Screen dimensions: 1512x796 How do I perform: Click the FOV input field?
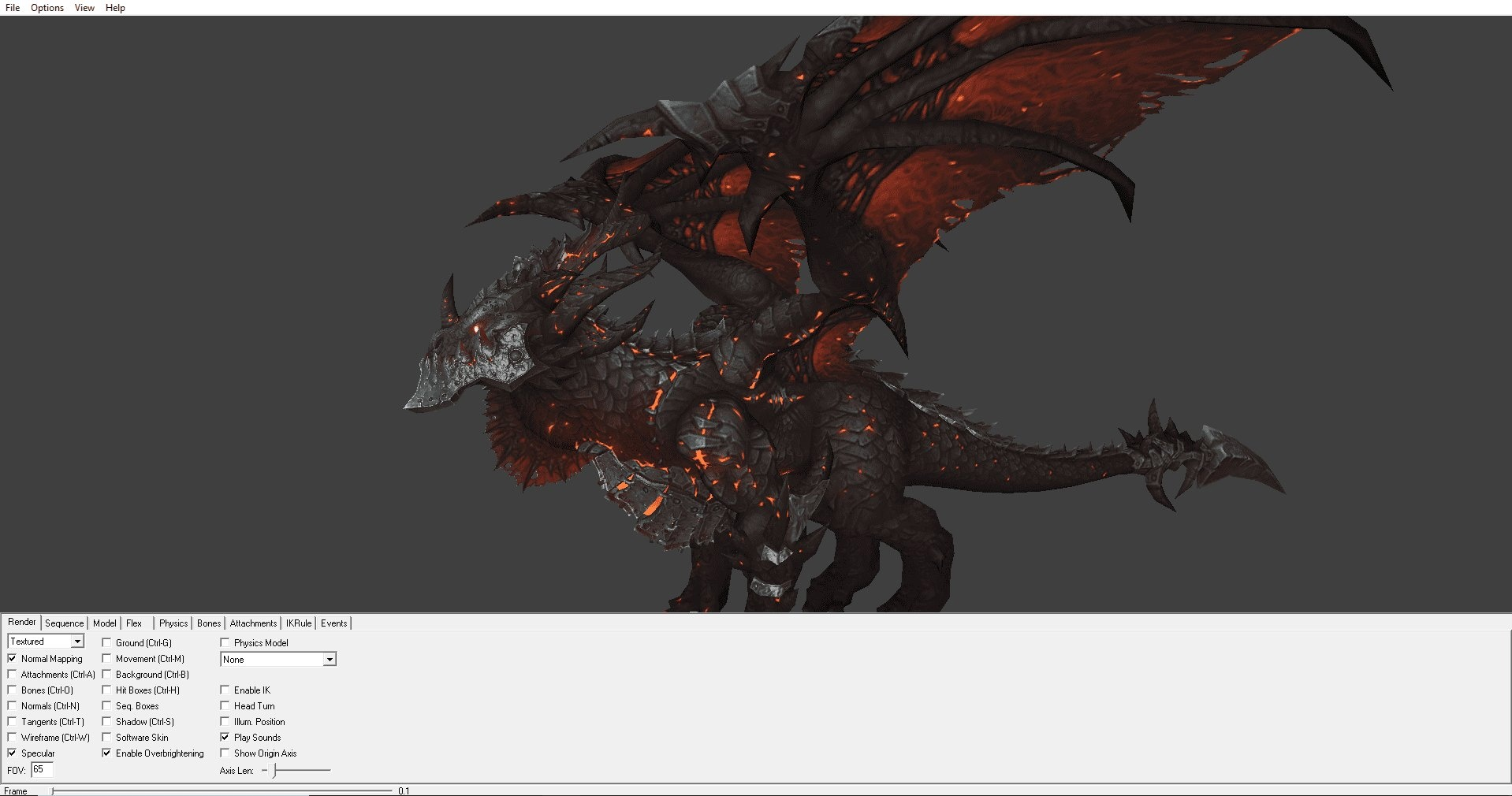pos(42,770)
